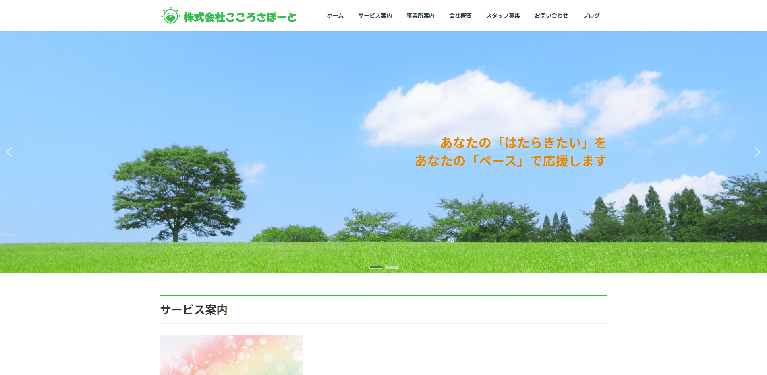Visit the ブログ menu item
The width and height of the screenshot is (767, 375).
(x=591, y=16)
